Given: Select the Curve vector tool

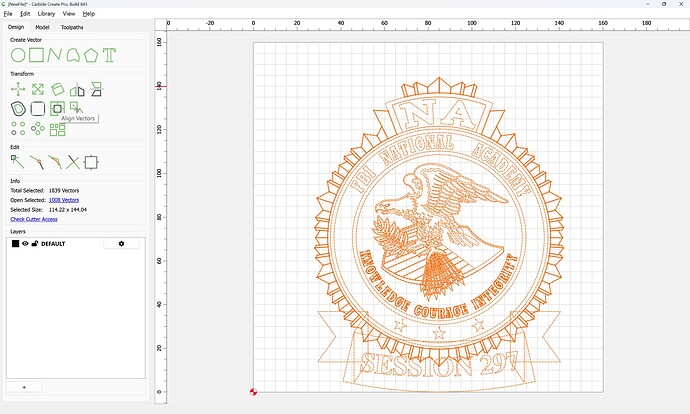Looking at the screenshot, I should [73, 55].
